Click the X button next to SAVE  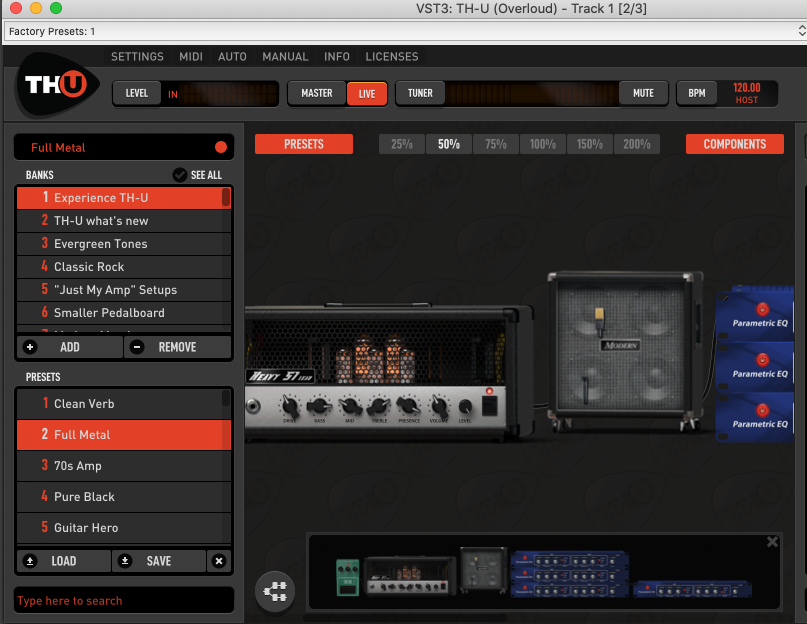click(x=219, y=561)
